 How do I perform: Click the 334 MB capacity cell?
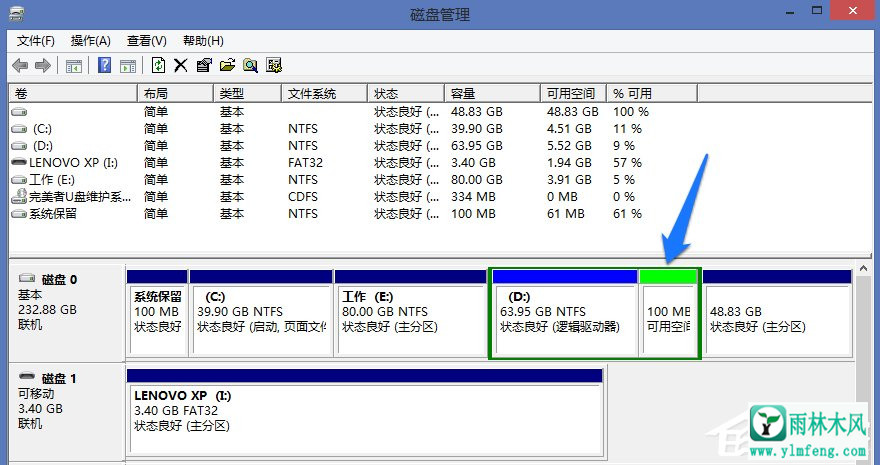[473, 197]
